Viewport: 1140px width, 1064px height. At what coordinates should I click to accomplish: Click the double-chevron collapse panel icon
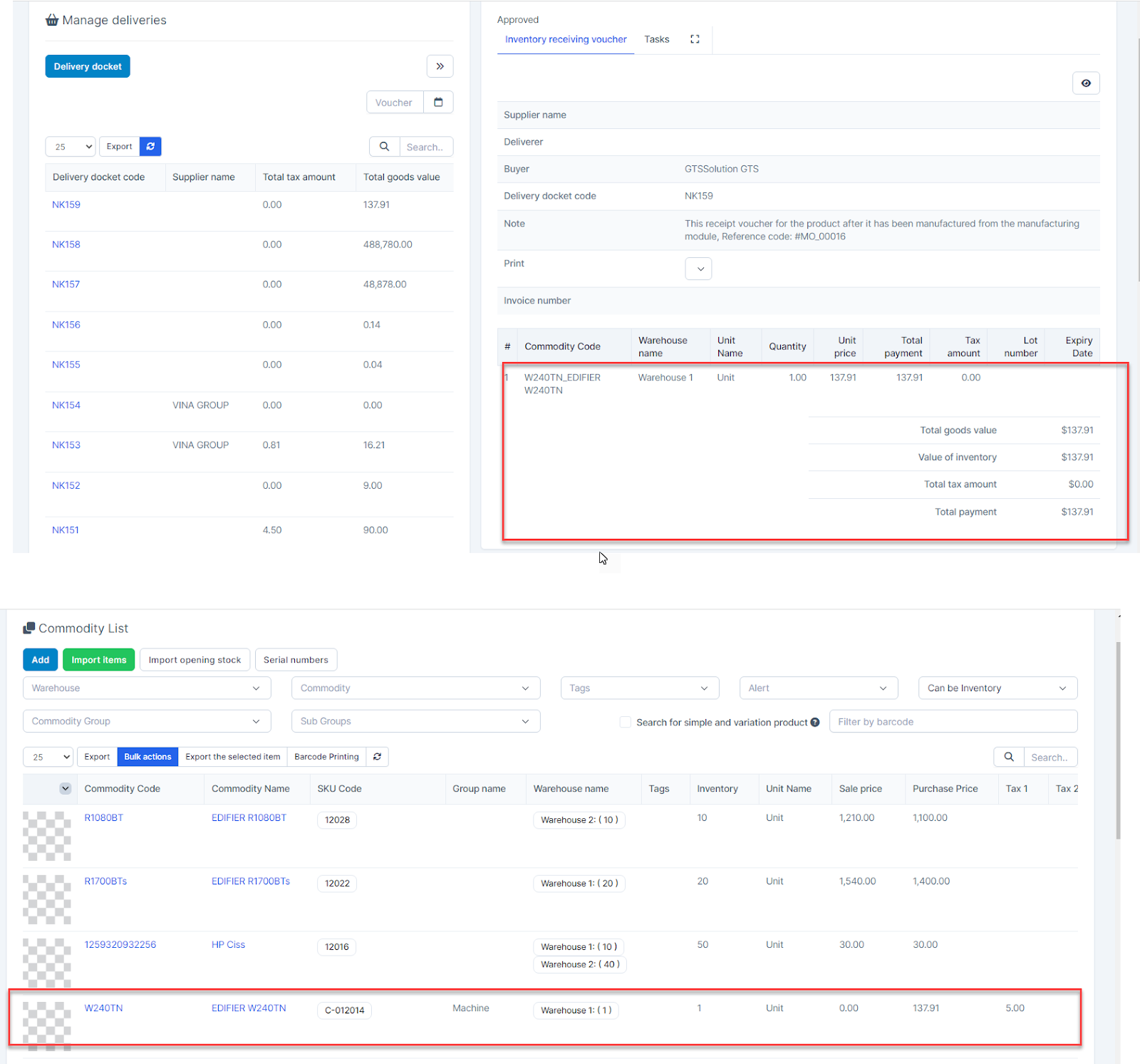tap(440, 66)
